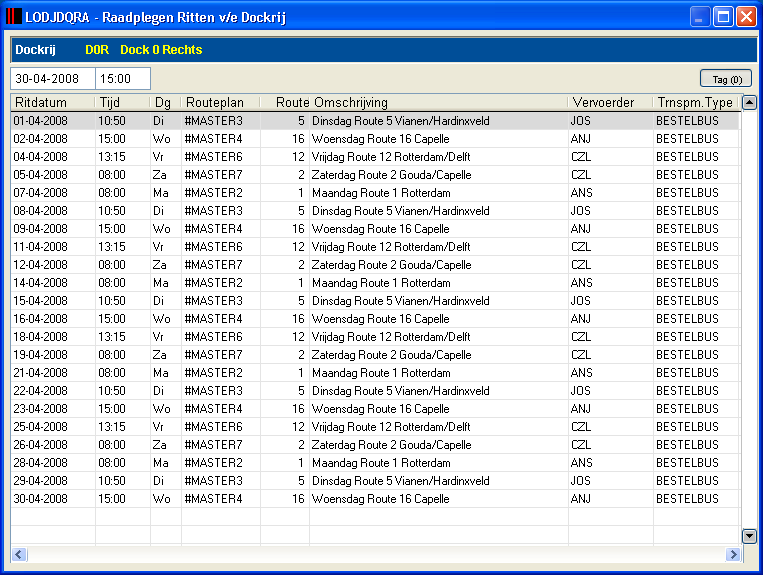Select the row dated 12-04-2008
The image size is (763, 575).
point(375,265)
